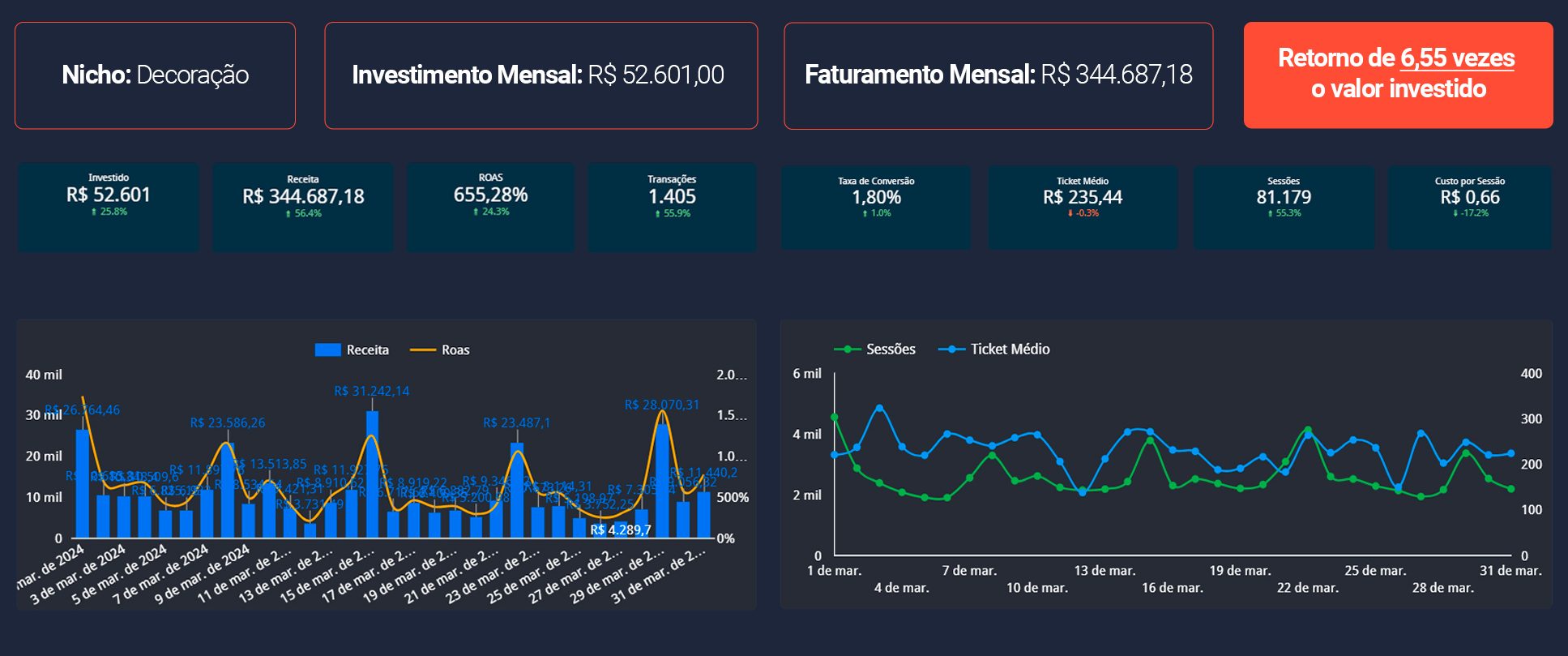Click the R$ 23.586,26 data label
Image resolution: width=1568 pixels, height=656 pixels.
pyautogui.click(x=228, y=422)
